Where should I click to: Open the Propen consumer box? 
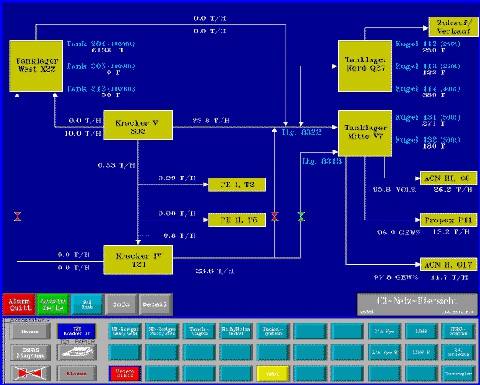coord(449,220)
